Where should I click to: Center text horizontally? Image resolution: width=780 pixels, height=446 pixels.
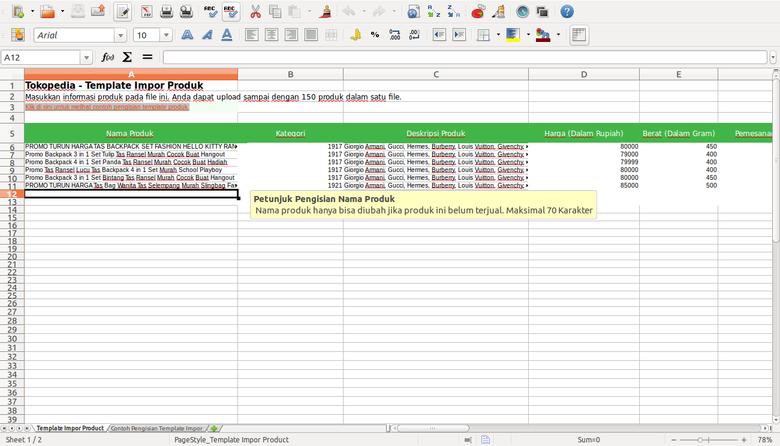tap(272, 35)
